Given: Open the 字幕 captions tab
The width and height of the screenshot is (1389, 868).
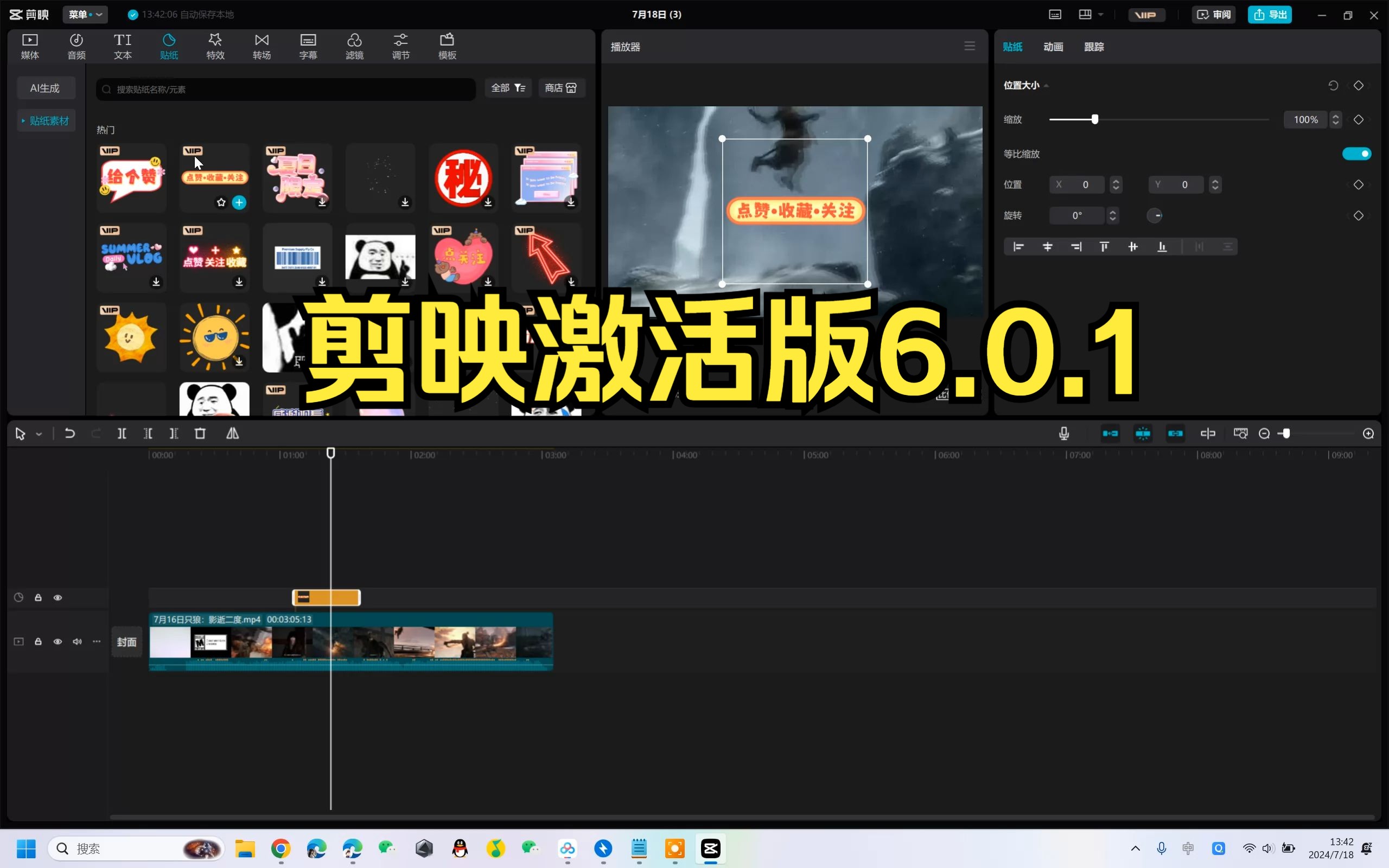Looking at the screenshot, I should (308, 47).
